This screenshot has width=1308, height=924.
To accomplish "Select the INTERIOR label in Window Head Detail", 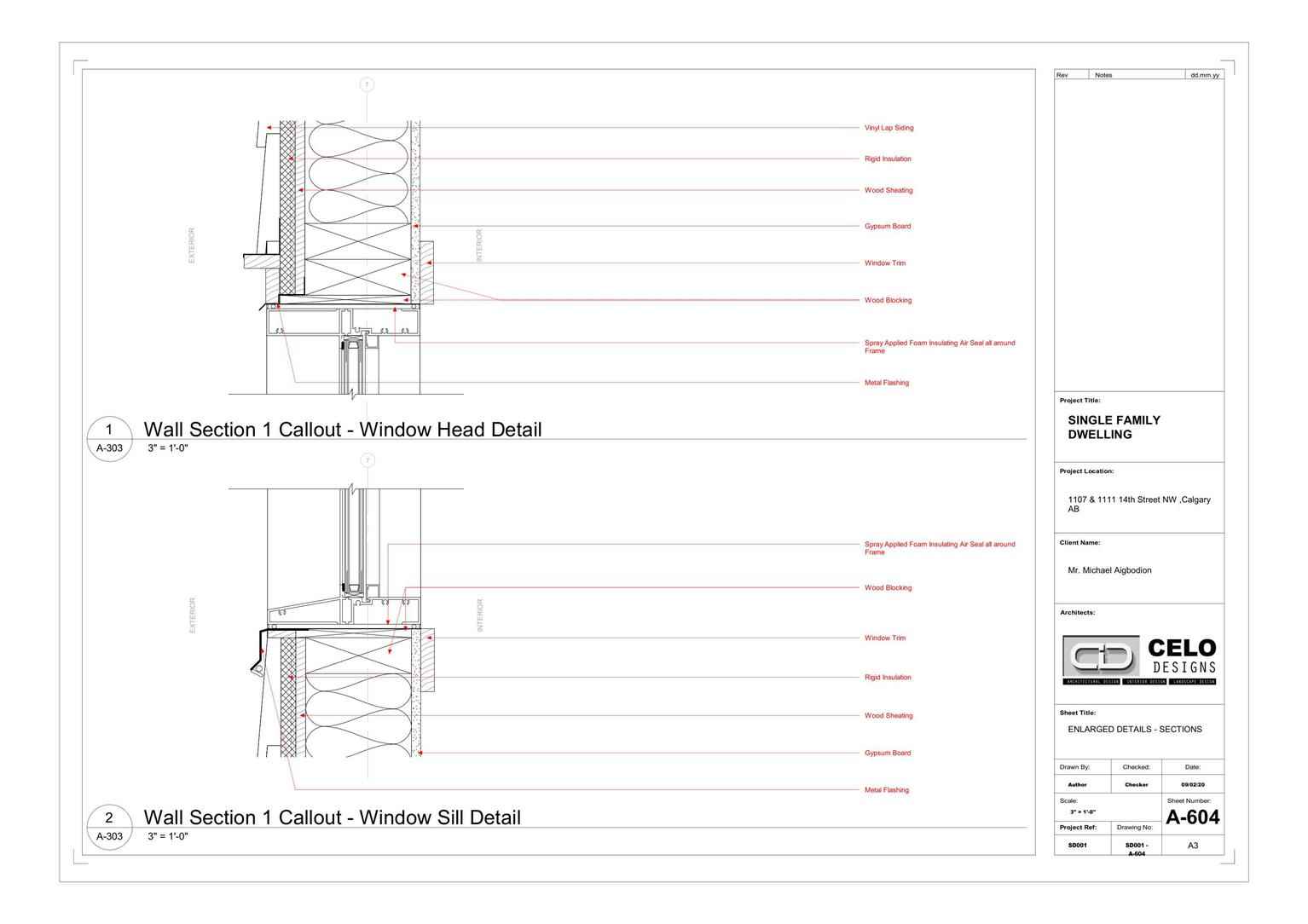I will pos(479,245).
